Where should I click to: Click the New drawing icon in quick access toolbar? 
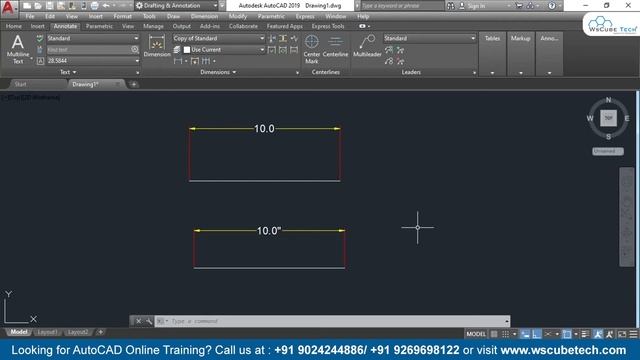[27, 6]
